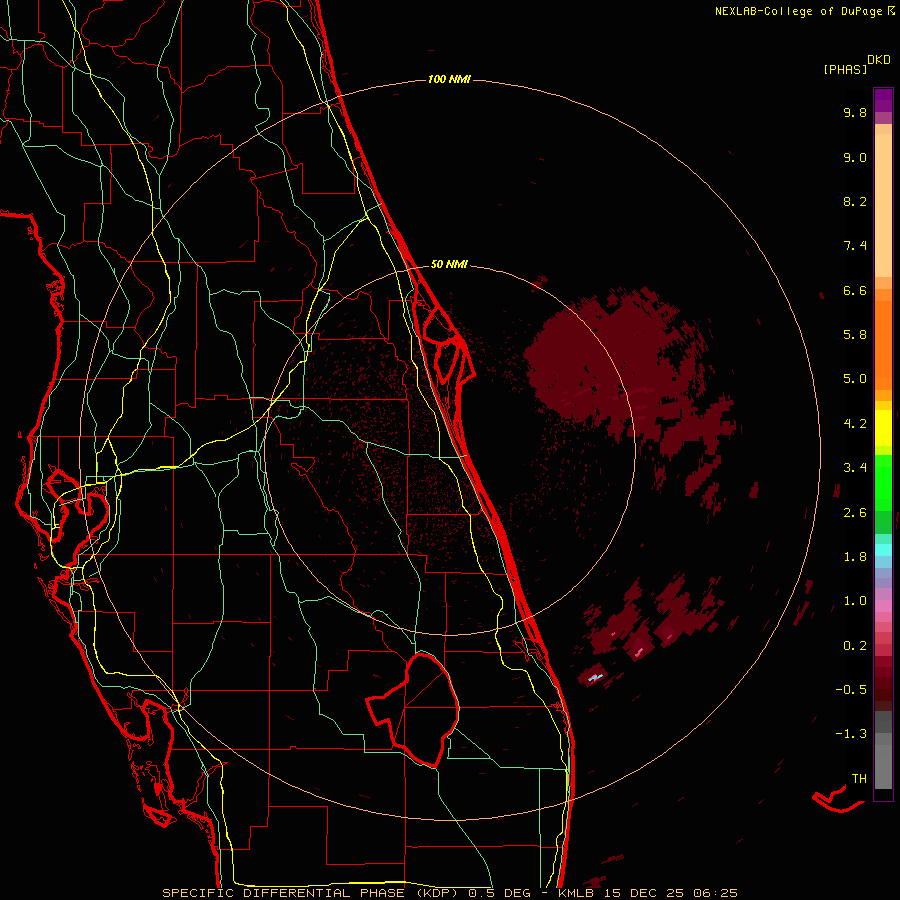Click the TH label on the color scale

(859, 779)
